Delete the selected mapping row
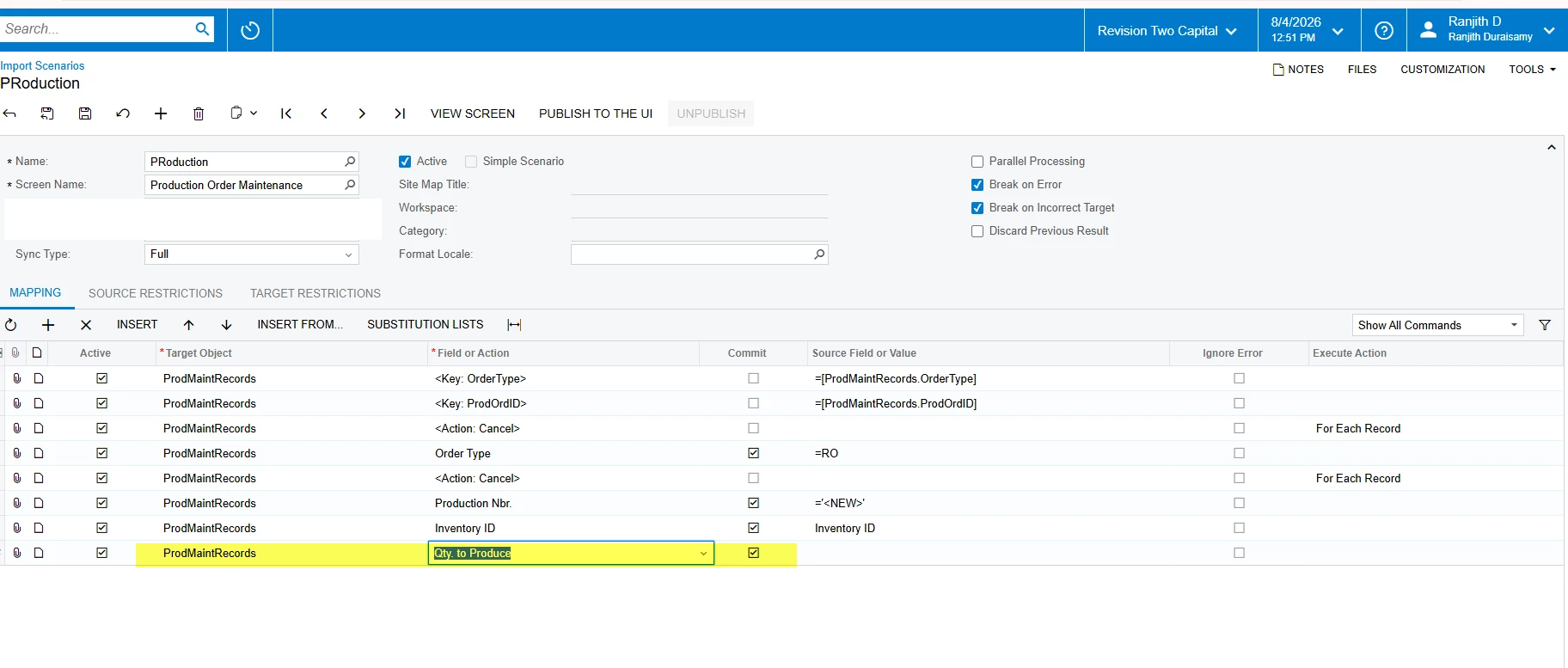Image resolution: width=1568 pixels, height=668 pixels. (x=86, y=325)
